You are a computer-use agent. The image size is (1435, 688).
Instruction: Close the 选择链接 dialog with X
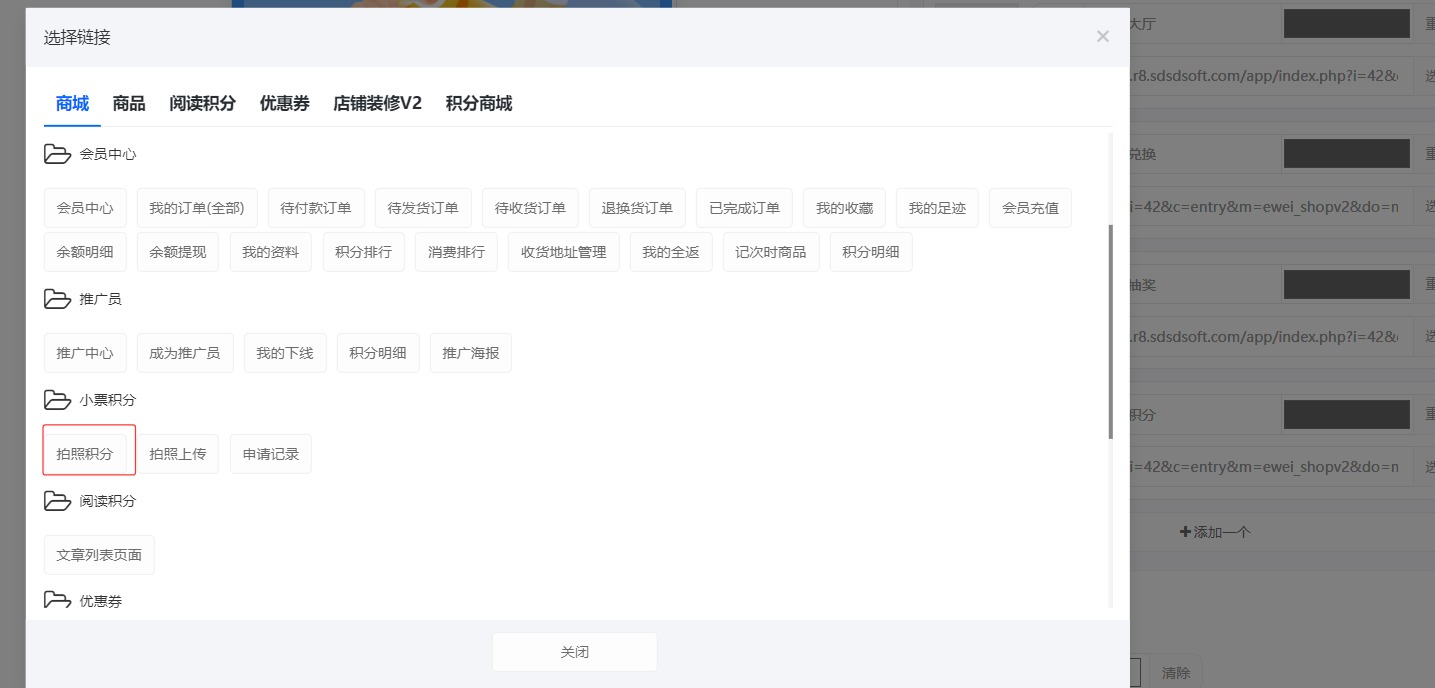point(1103,37)
